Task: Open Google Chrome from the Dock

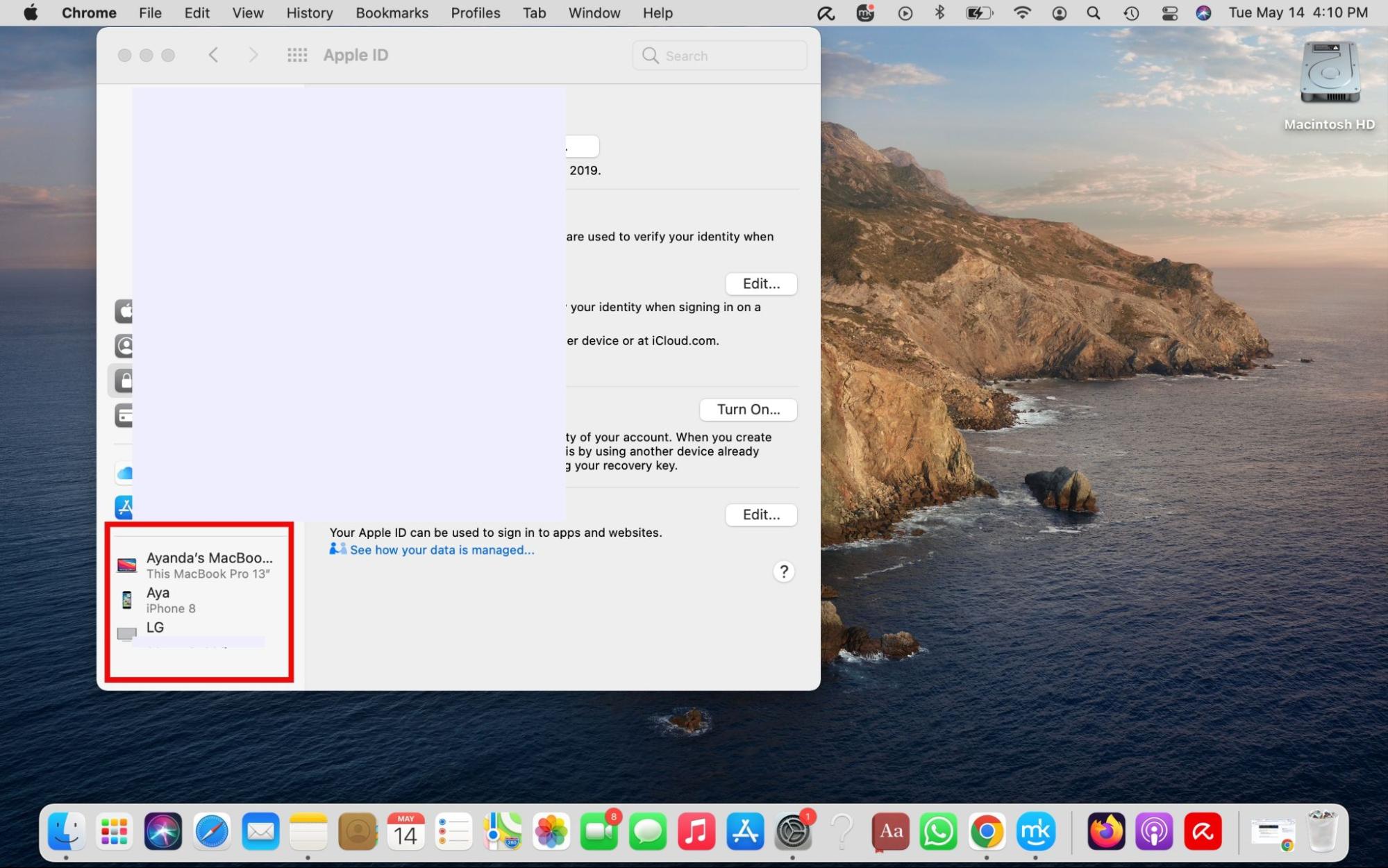Action: click(x=987, y=831)
